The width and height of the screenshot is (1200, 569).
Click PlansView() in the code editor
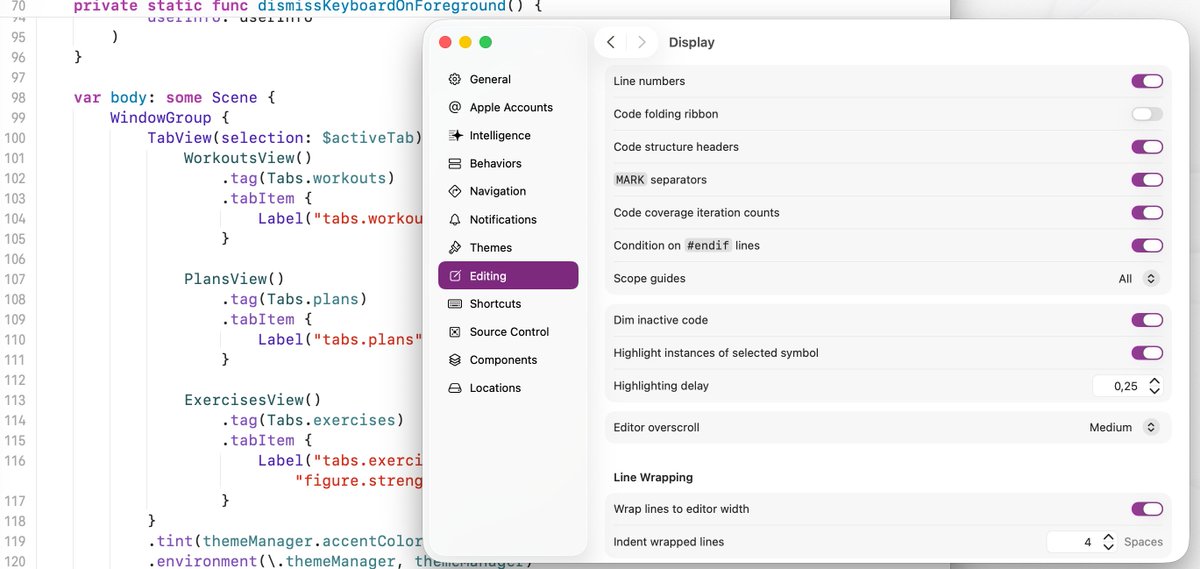234,279
